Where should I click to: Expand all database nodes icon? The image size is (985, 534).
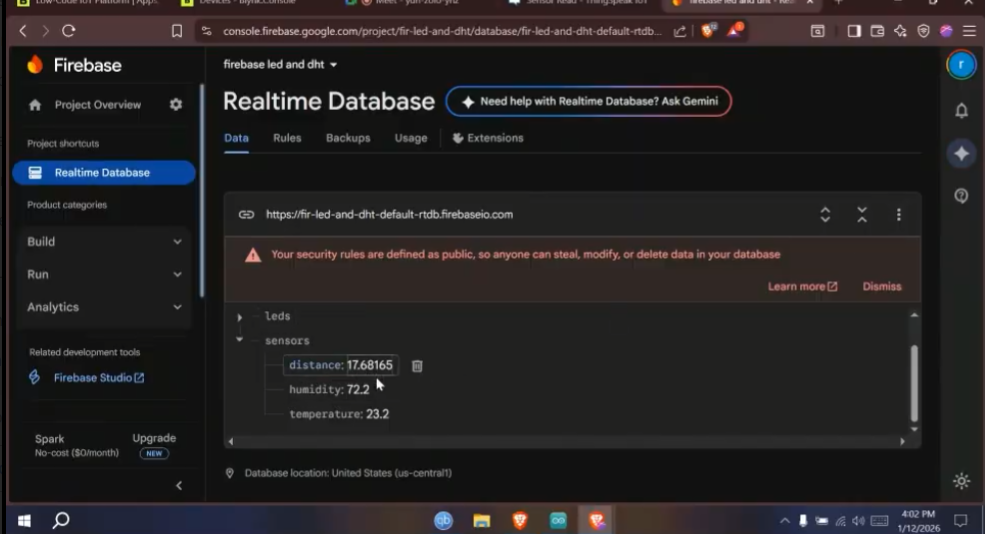pyautogui.click(x=825, y=215)
